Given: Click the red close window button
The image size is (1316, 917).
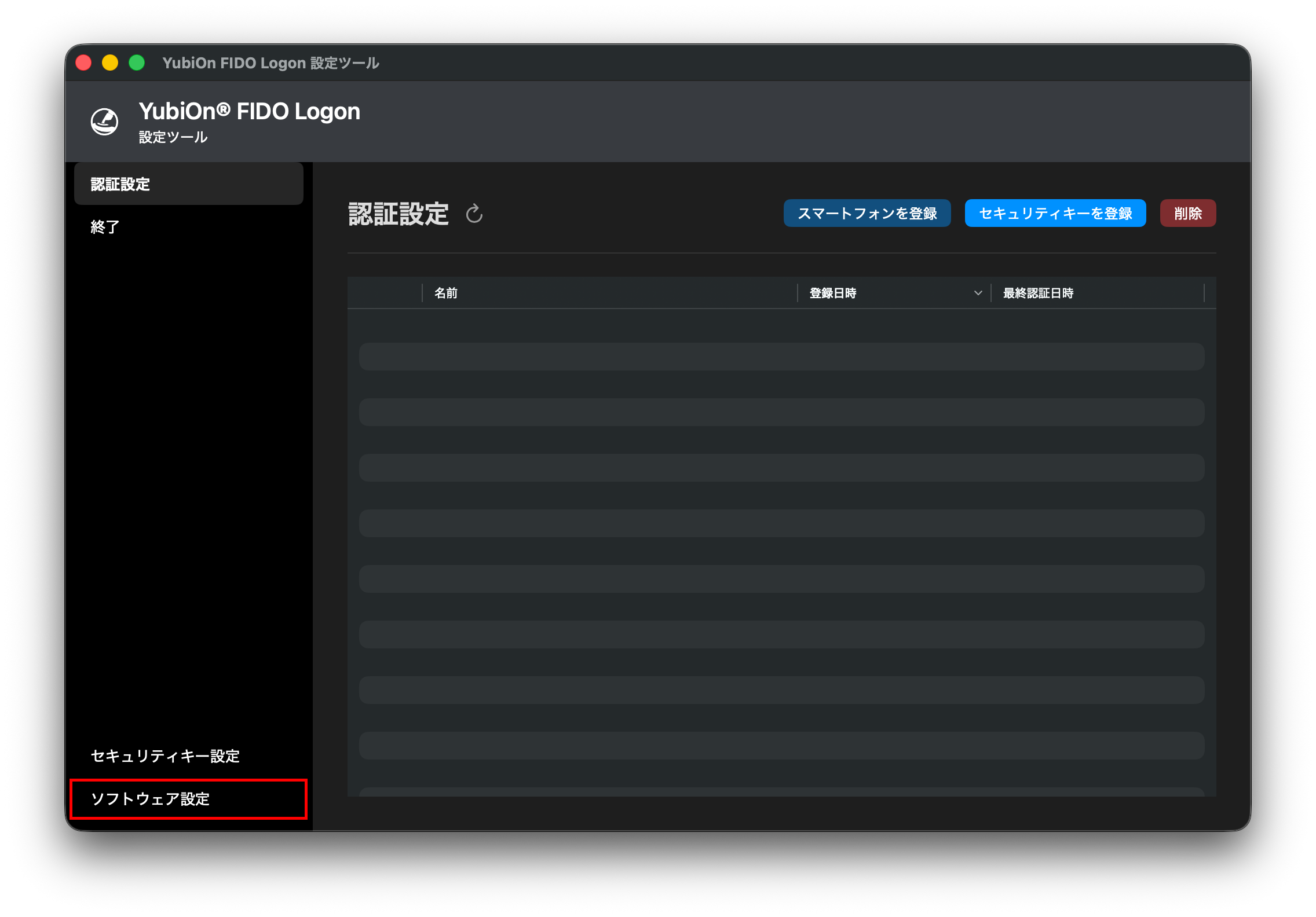Looking at the screenshot, I should pos(84,63).
